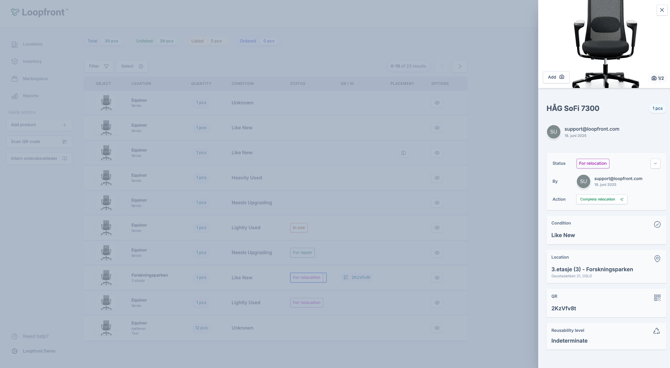Click the Loopfront logo
670x368 pixels.
point(39,12)
